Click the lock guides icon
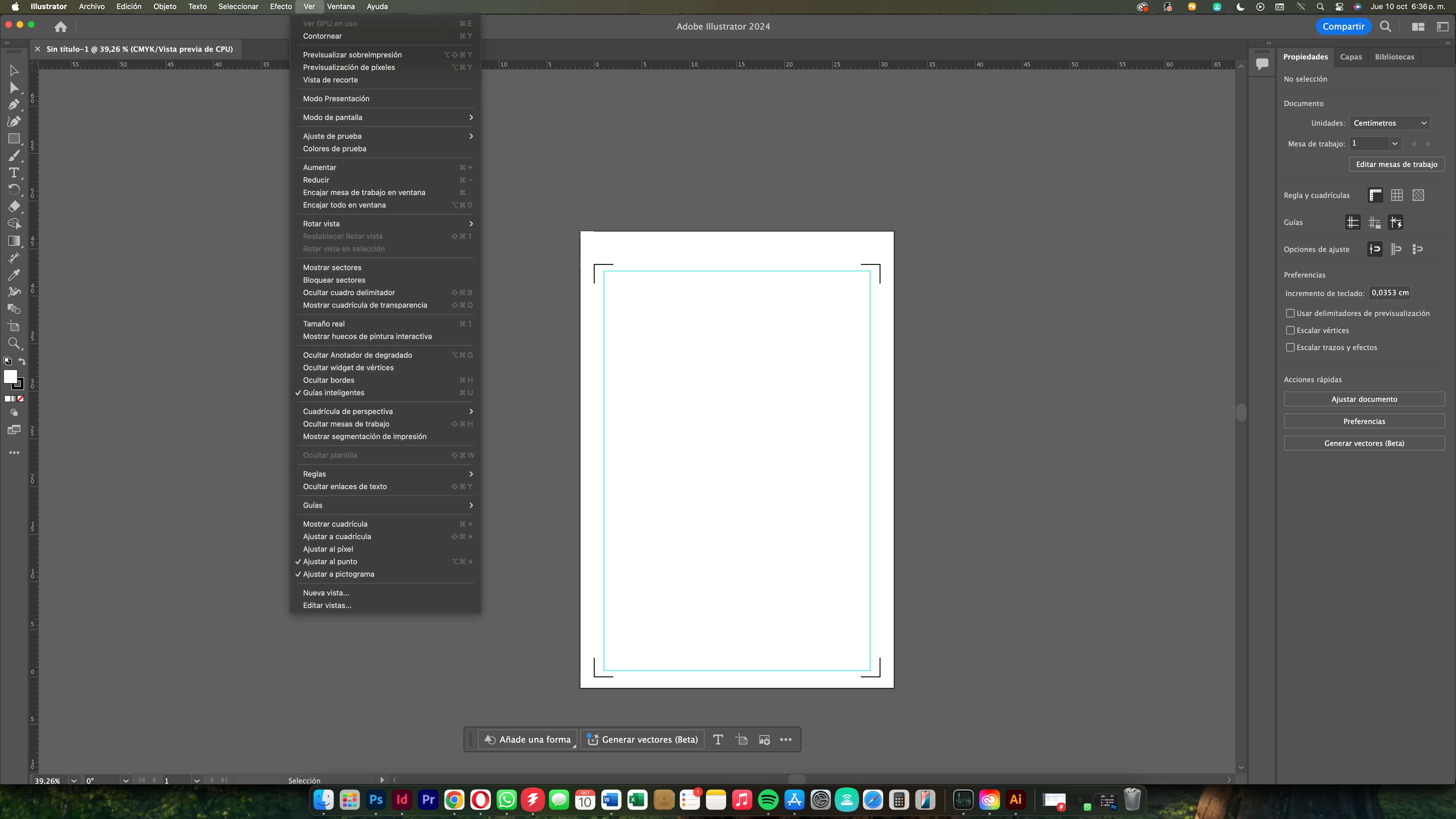 (1374, 222)
